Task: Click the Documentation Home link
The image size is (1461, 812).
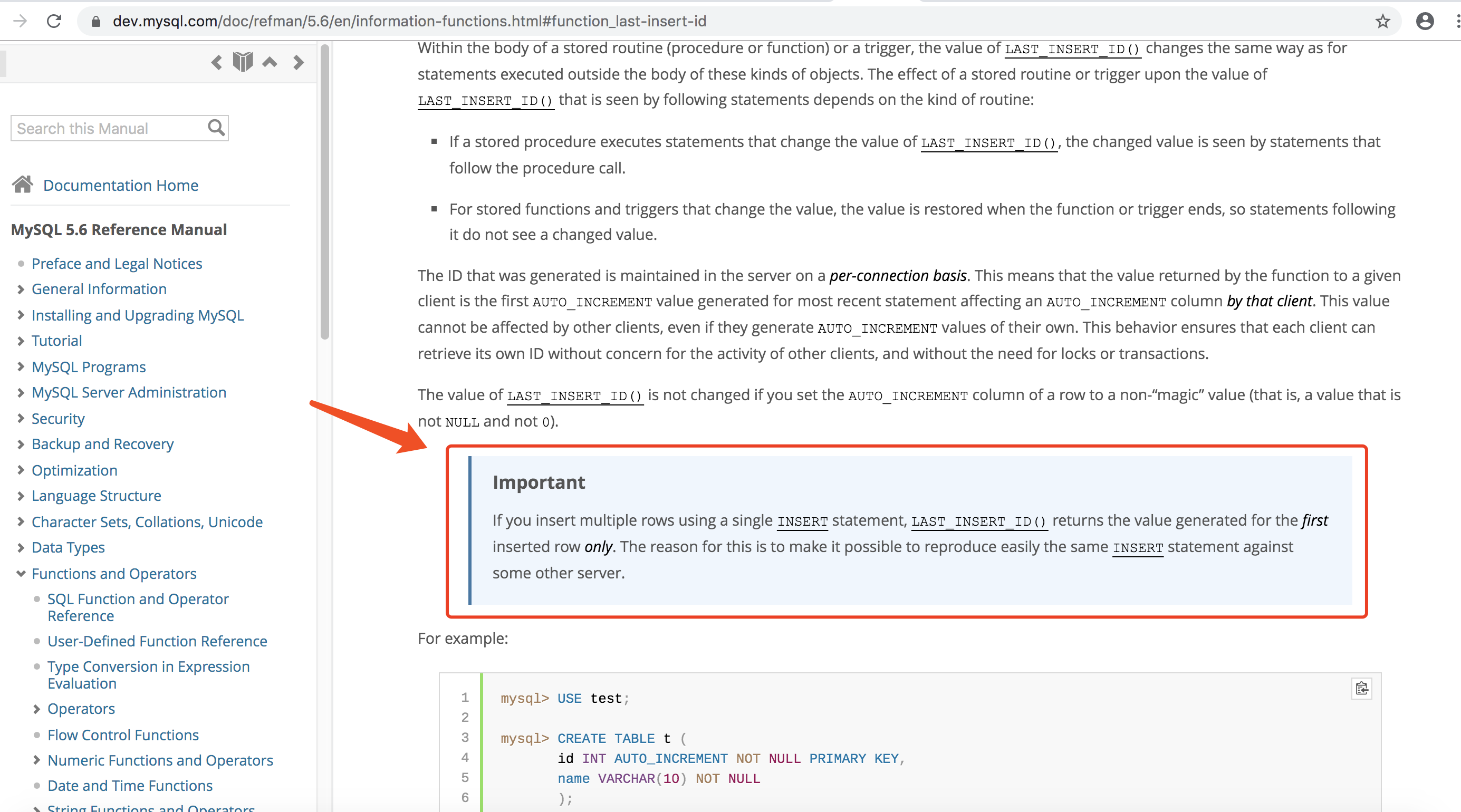Action: click(x=120, y=186)
